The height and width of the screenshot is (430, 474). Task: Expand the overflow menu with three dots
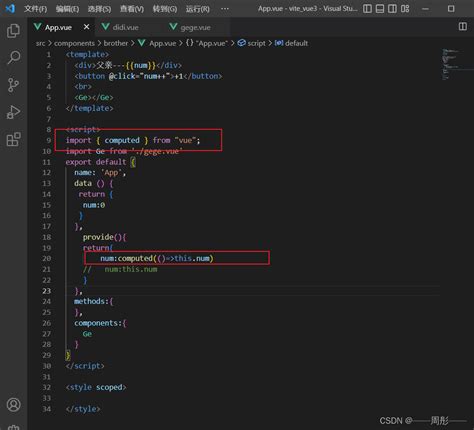(225, 9)
